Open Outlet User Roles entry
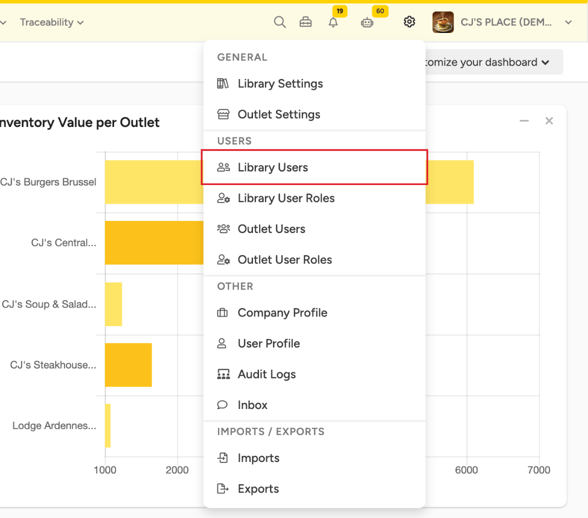 pyautogui.click(x=314, y=260)
